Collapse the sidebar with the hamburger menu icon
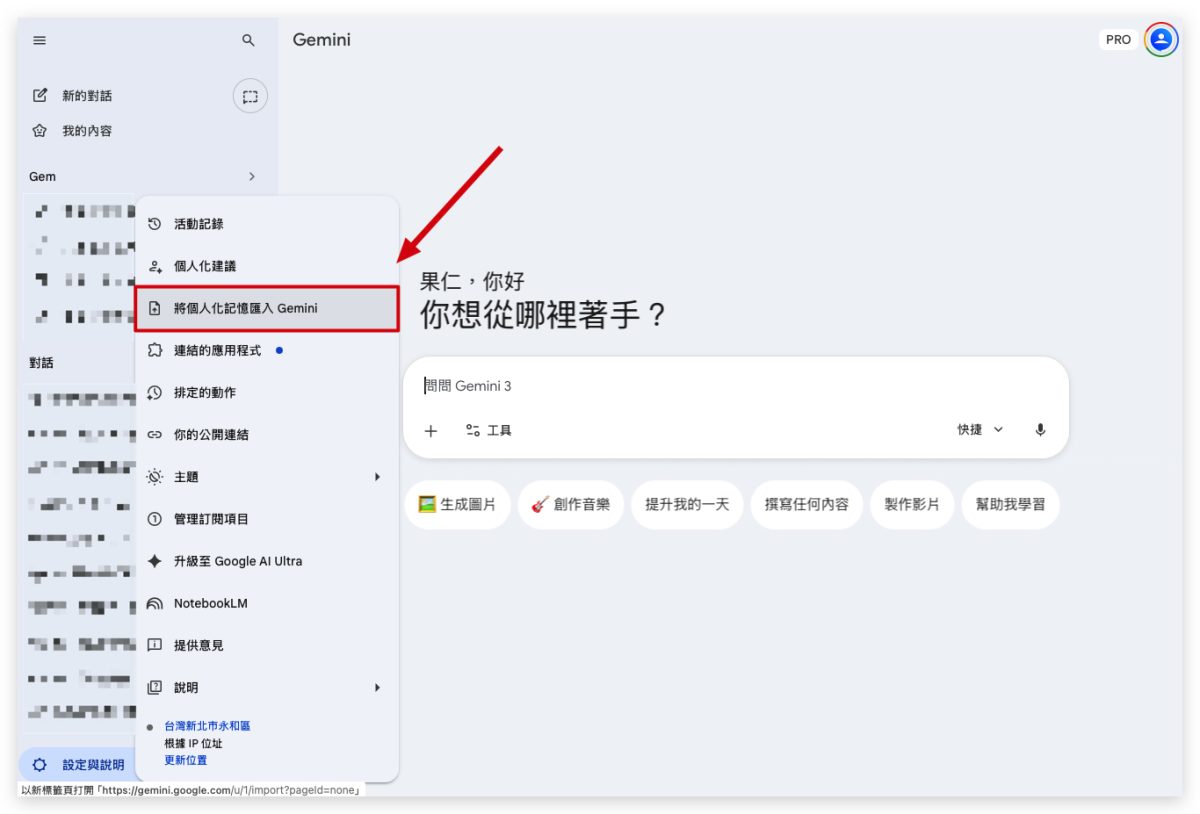This screenshot has width=1200, height=814. point(40,40)
